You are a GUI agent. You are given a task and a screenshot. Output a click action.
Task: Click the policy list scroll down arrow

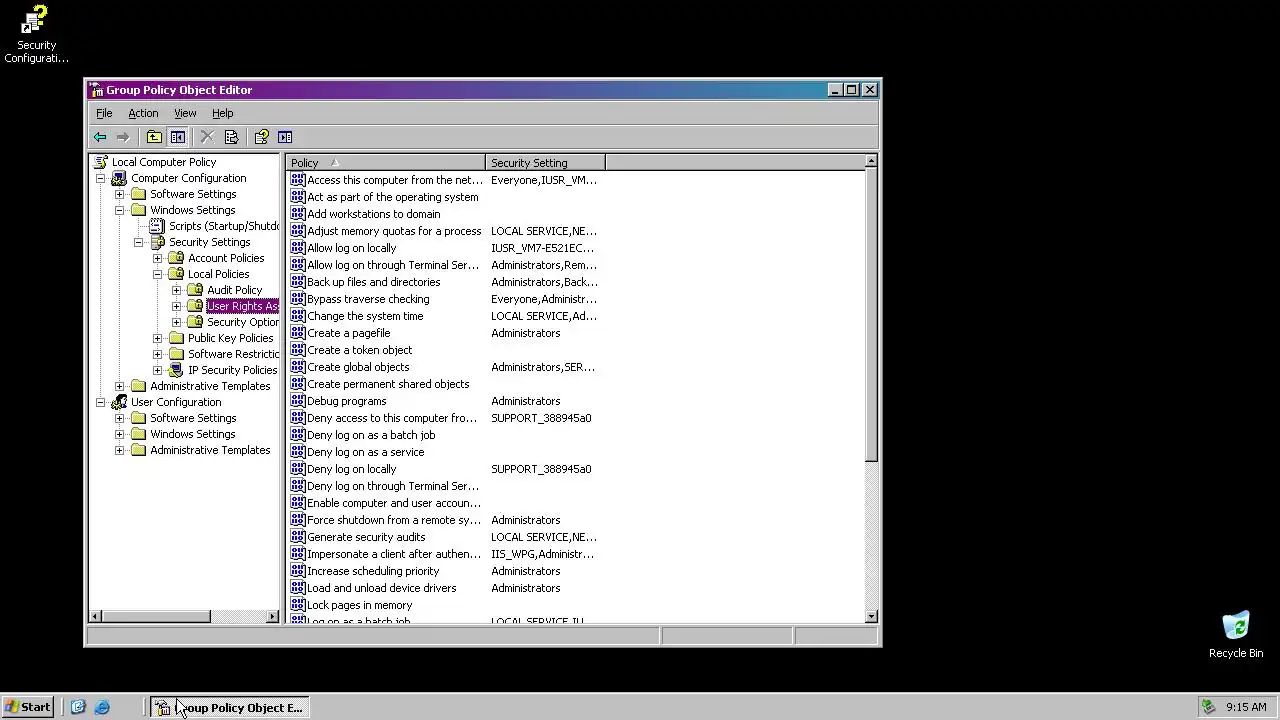pos(871,616)
